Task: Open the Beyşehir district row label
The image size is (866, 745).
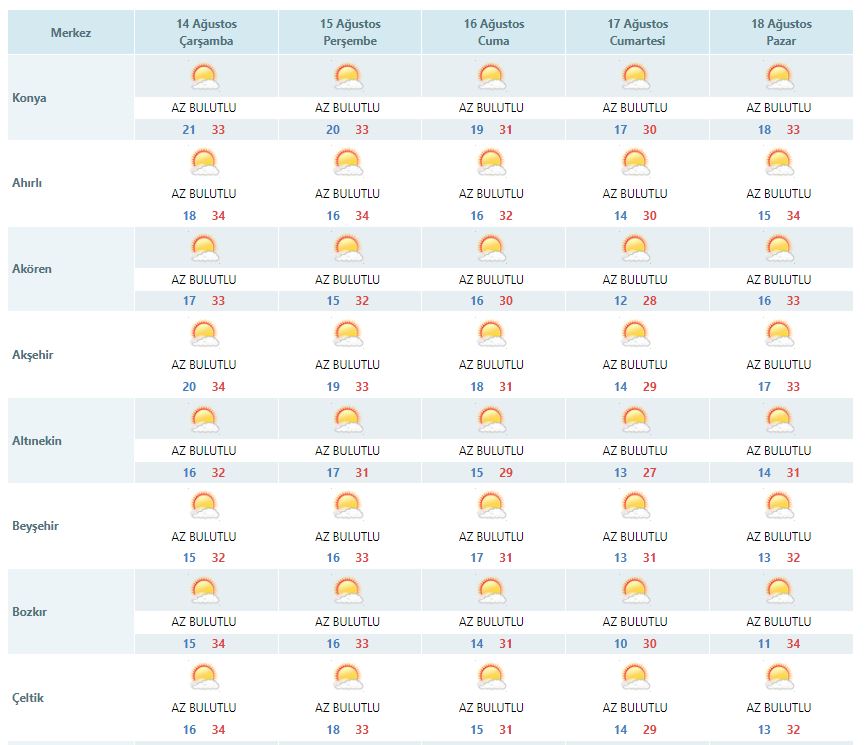Action: (35, 526)
